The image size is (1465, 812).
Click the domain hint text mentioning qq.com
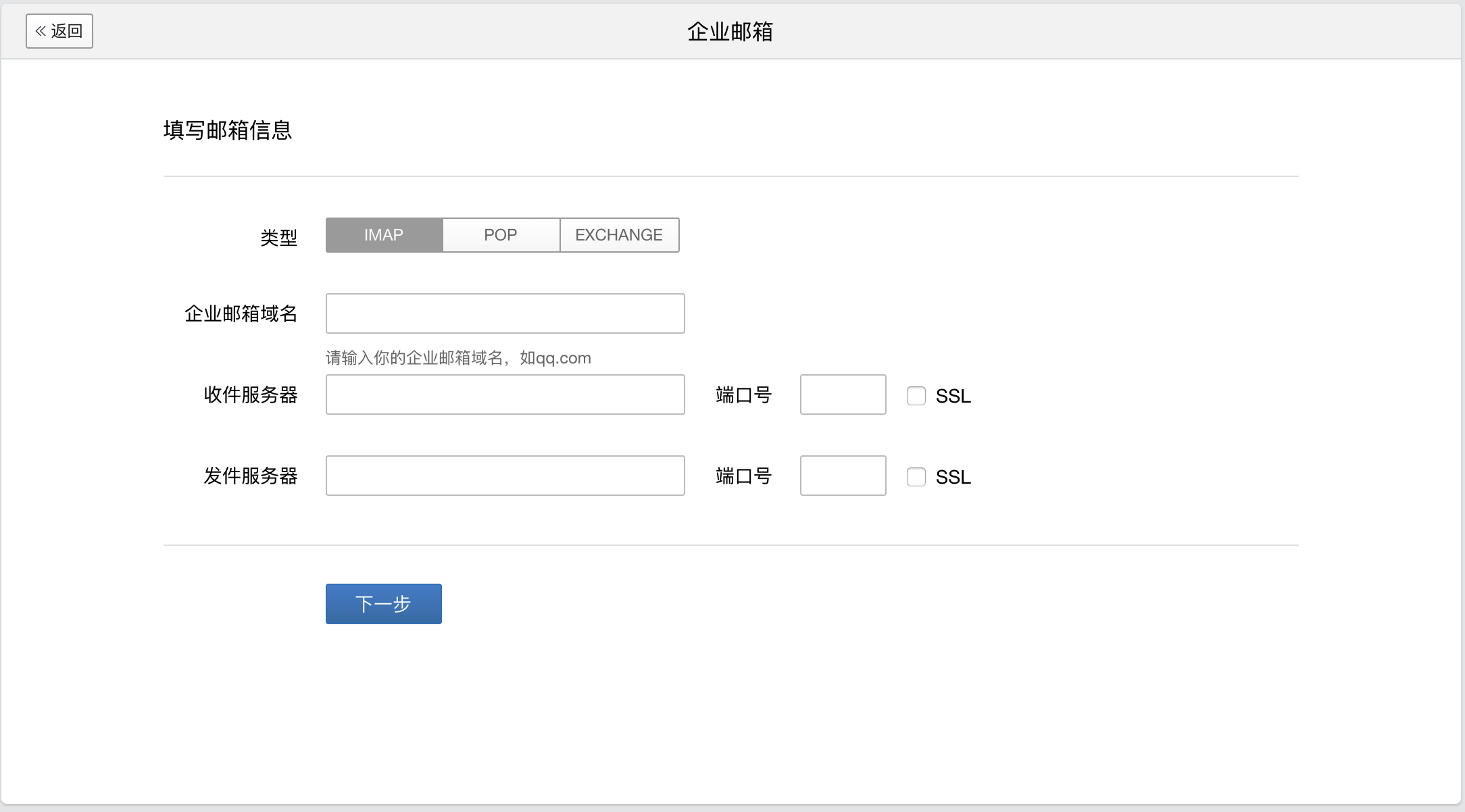(458, 358)
